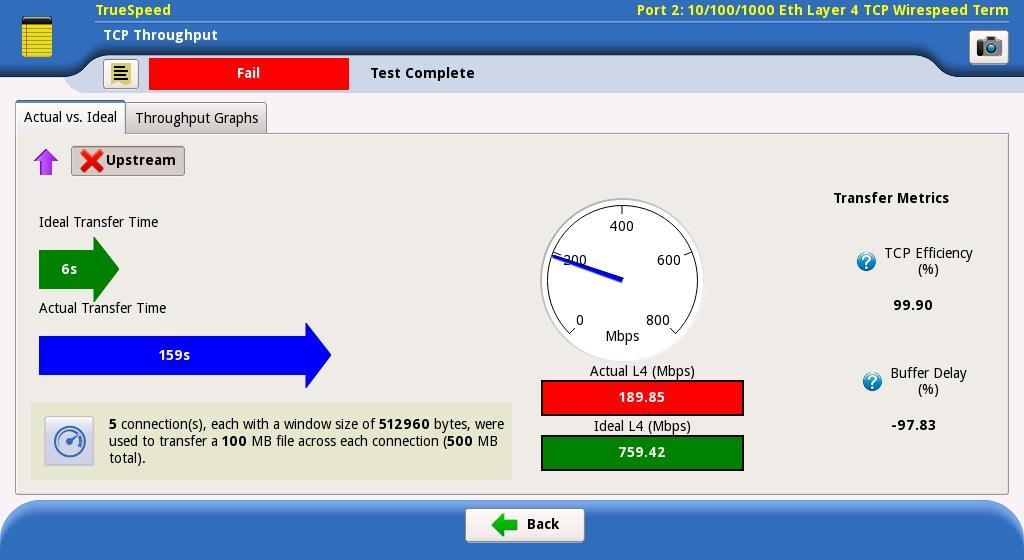The height and width of the screenshot is (560, 1024).
Task: Click the Actual L4 (Mbps) label
Action: point(642,371)
